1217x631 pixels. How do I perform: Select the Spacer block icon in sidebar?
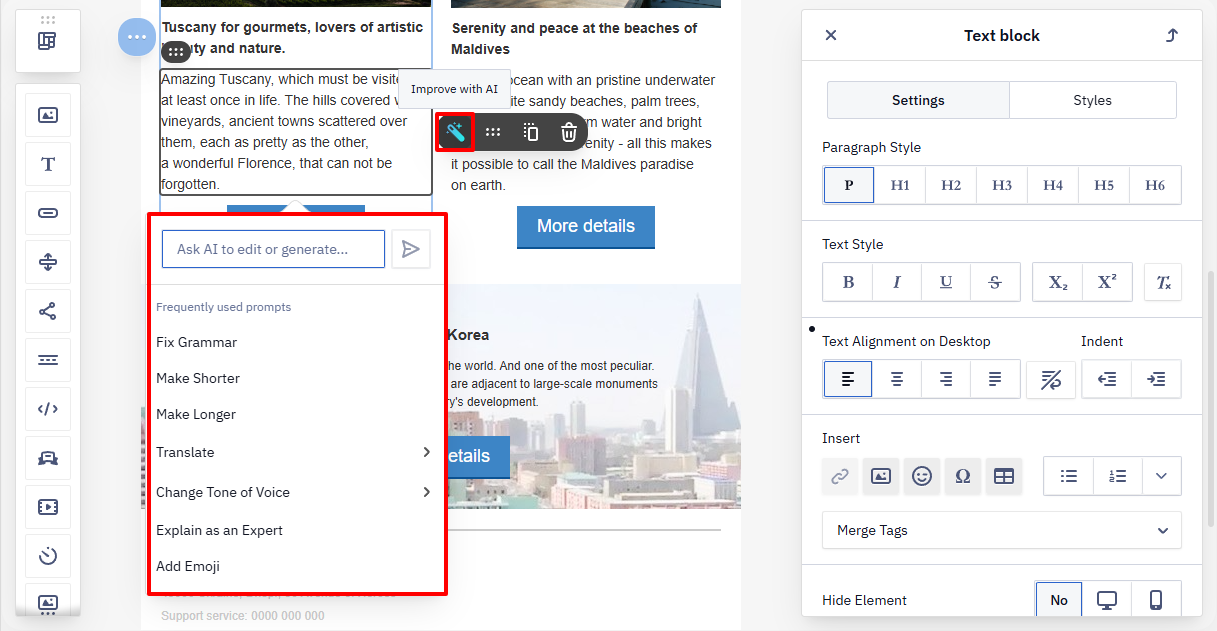coord(48,262)
